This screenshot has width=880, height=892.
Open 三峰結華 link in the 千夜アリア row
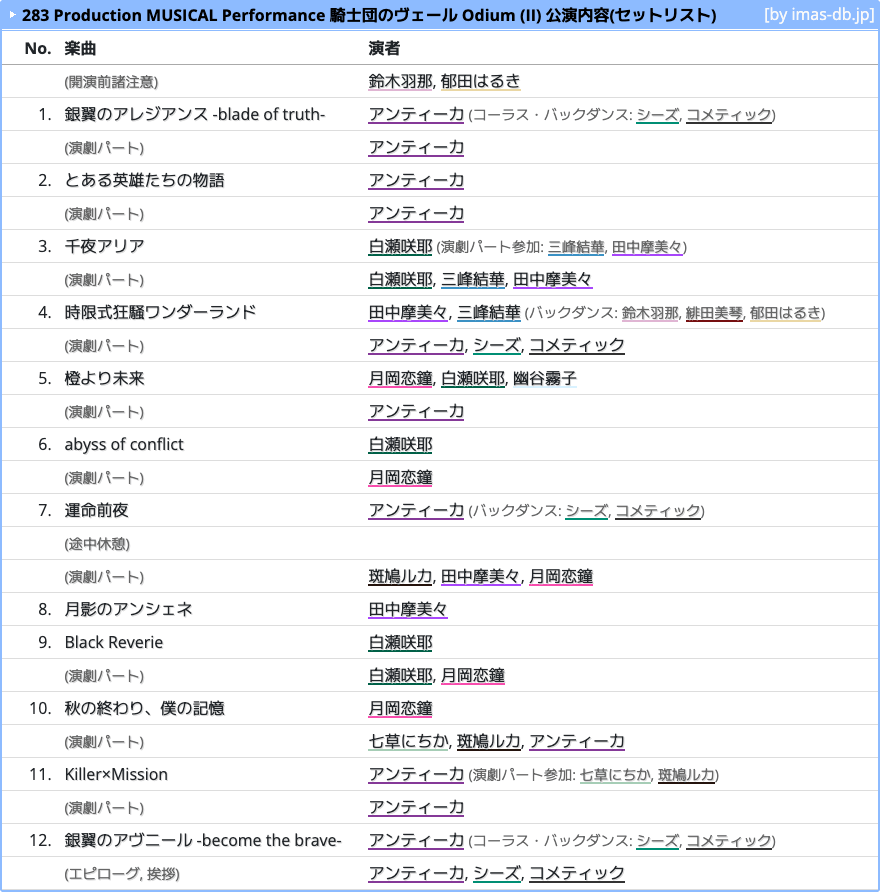[576, 247]
